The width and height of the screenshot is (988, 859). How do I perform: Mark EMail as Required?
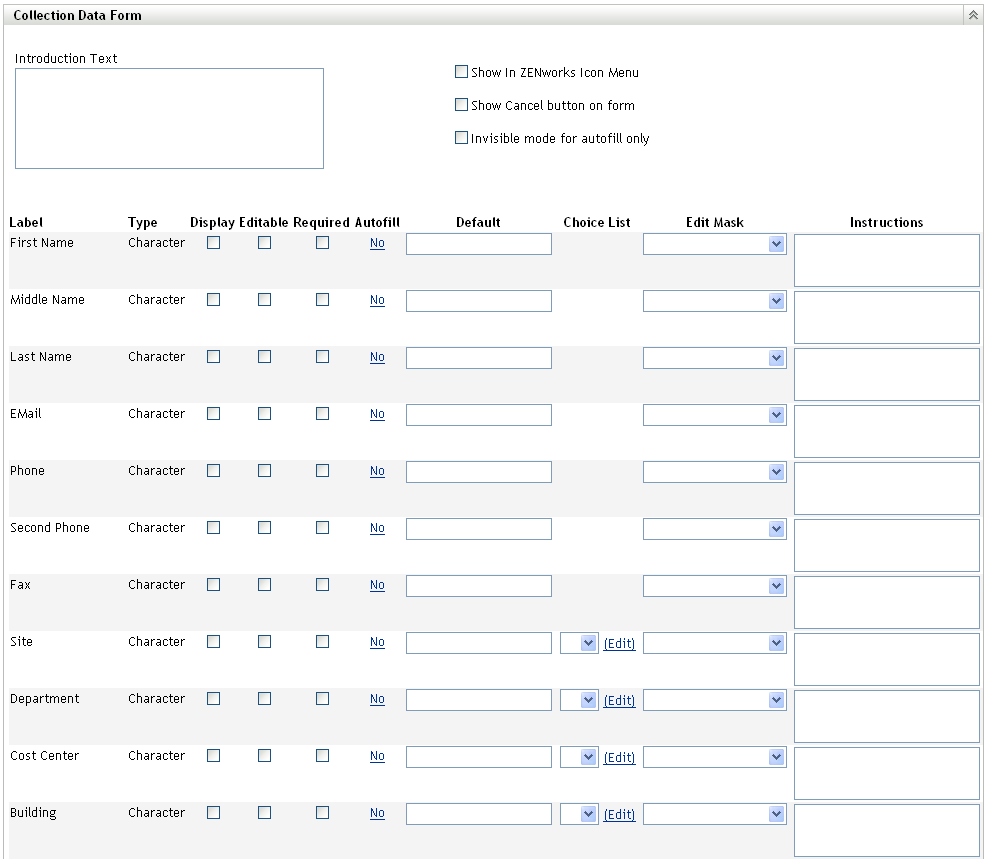click(322, 413)
